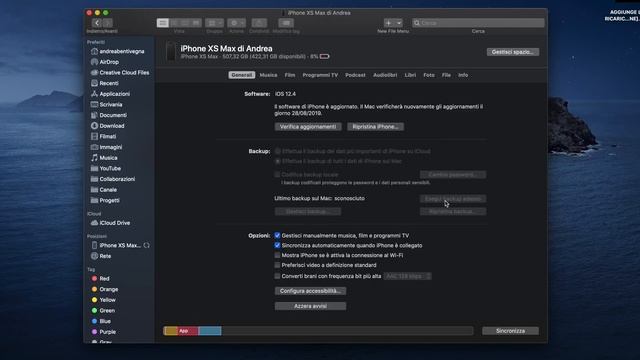Enable Mostra iPhone se è attiva la connessione Wi-Fi
Screen dimensions: 640x360
pos(277,255)
